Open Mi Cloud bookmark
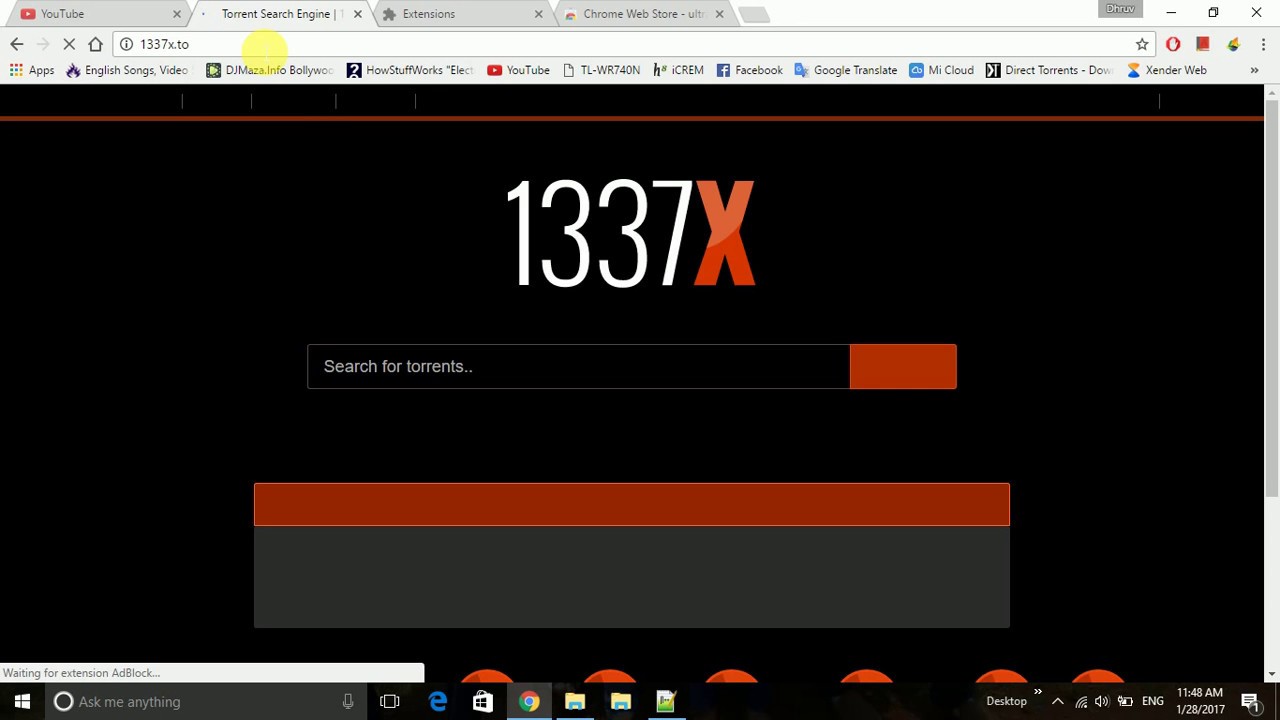 [941, 70]
